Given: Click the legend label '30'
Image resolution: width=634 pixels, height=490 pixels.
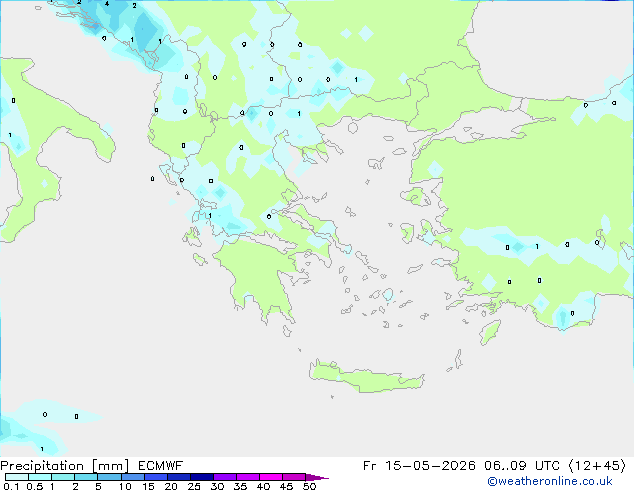Looking at the screenshot, I should click(x=217, y=486).
